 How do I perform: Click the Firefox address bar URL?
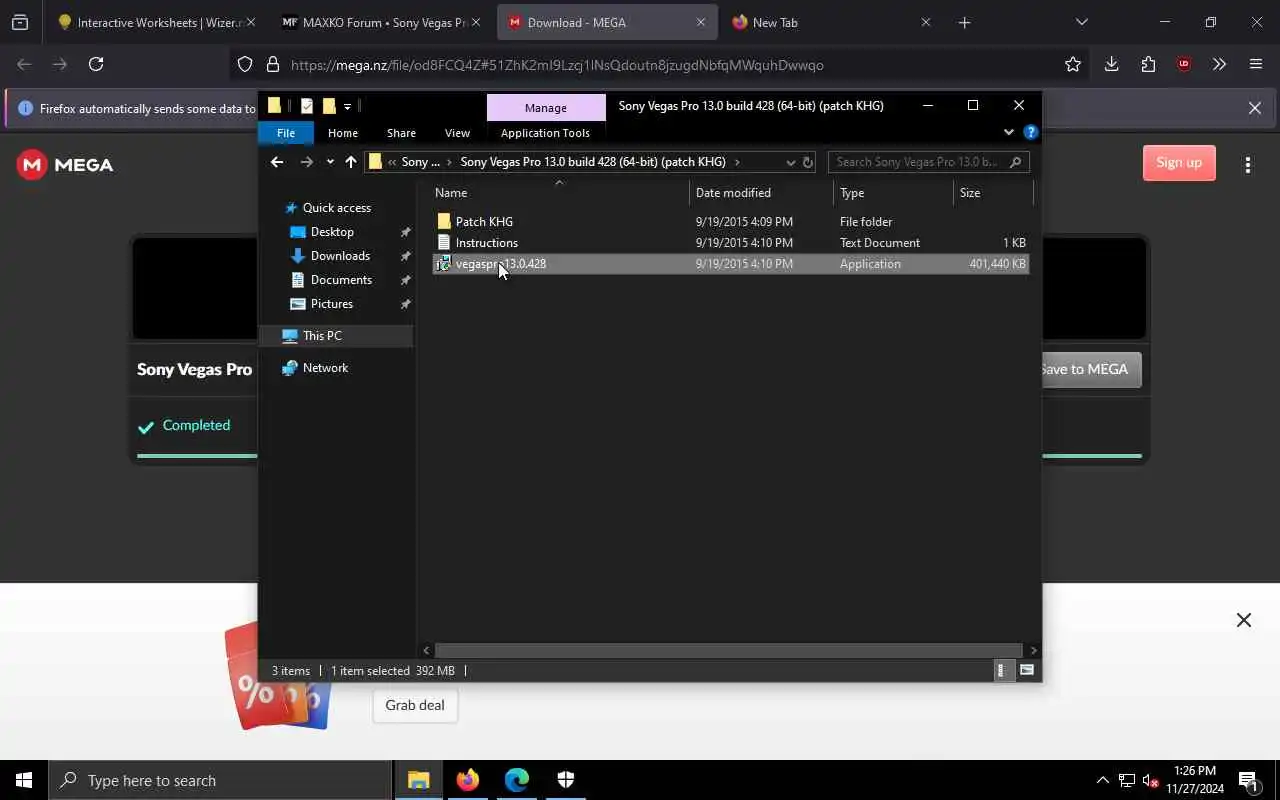[557, 65]
